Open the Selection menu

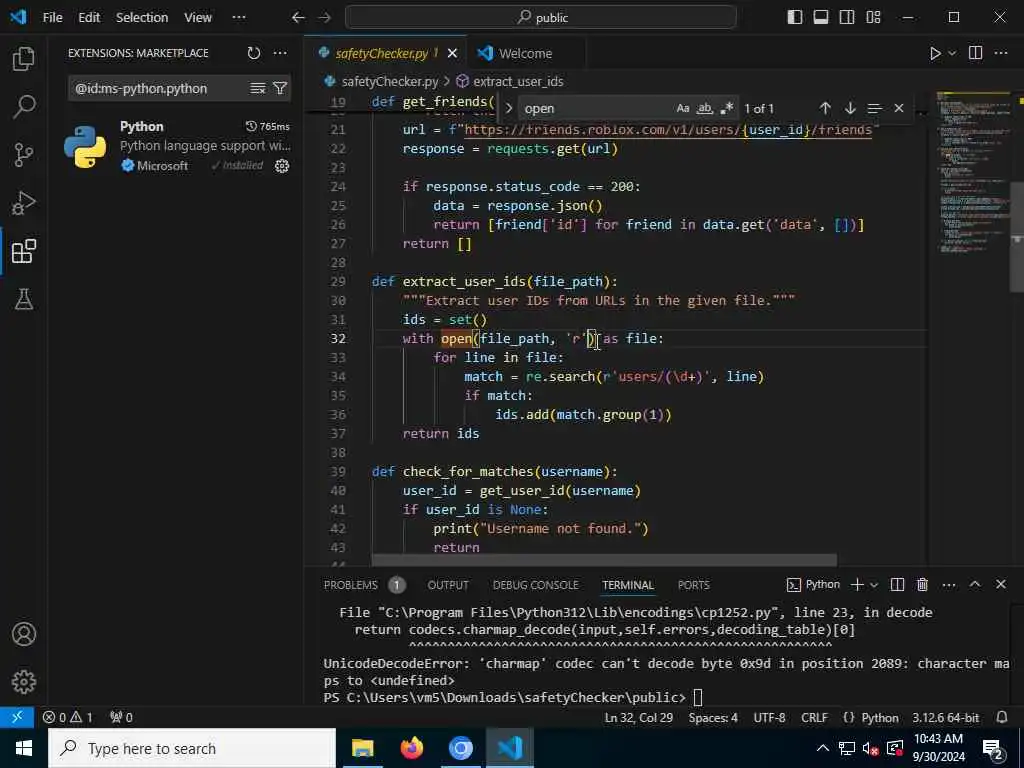click(142, 18)
